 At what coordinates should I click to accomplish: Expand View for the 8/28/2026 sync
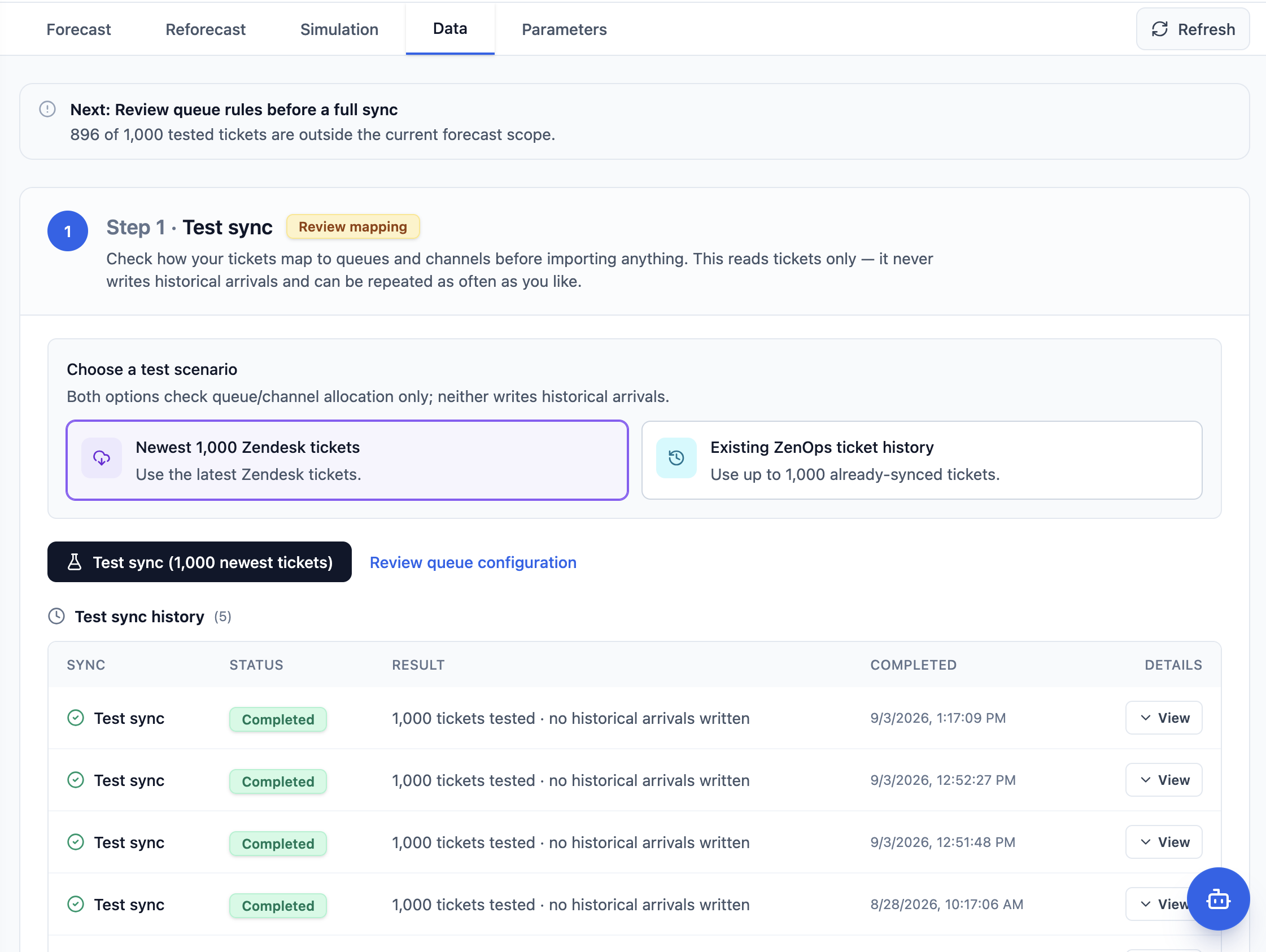click(1157, 905)
